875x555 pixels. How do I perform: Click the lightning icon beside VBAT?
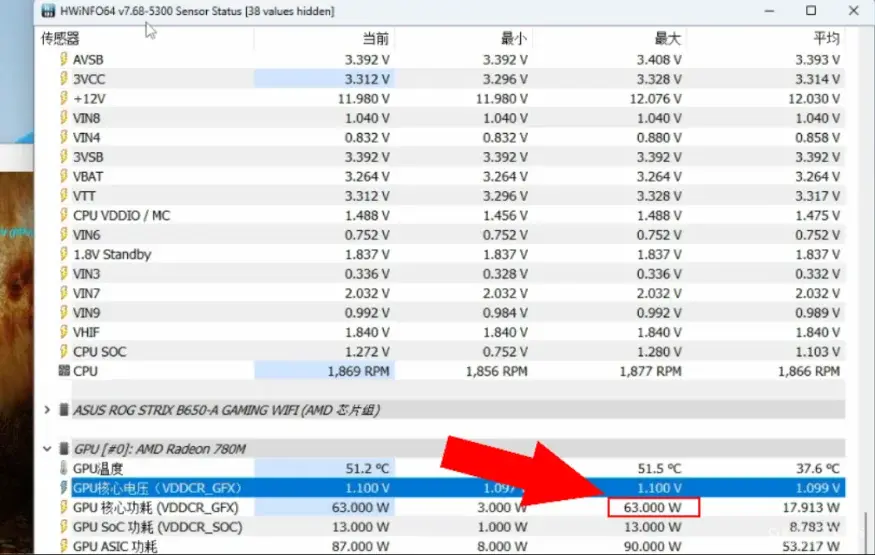point(64,176)
